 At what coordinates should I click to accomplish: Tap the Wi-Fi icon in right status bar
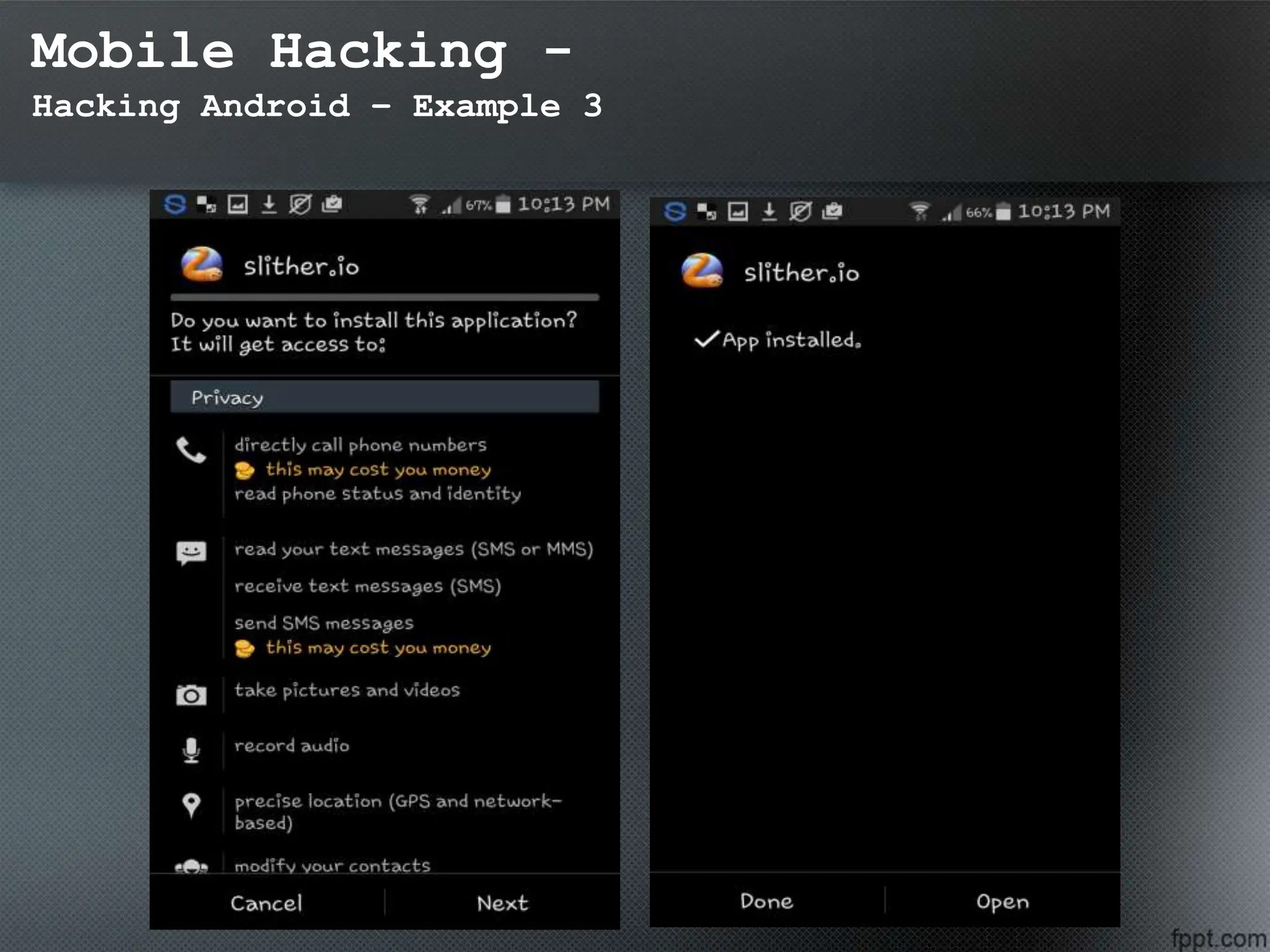coord(920,211)
